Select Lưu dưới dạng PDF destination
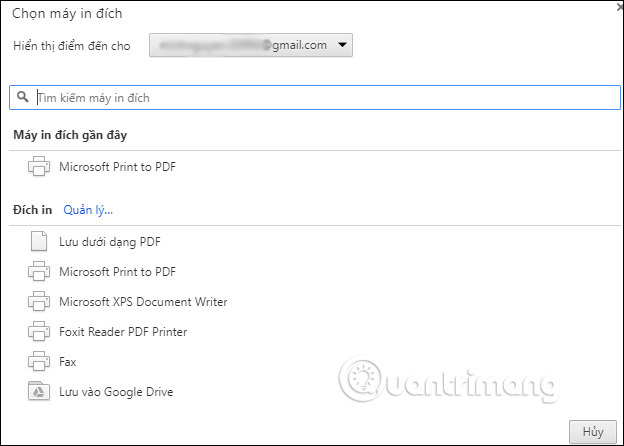The width and height of the screenshot is (624, 446). tap(109, 241)
